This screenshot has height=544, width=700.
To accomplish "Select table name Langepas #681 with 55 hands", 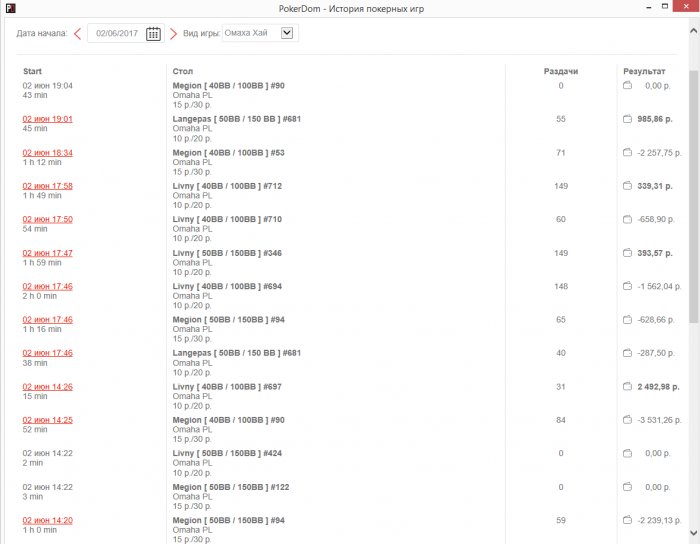I will (237, 119).
